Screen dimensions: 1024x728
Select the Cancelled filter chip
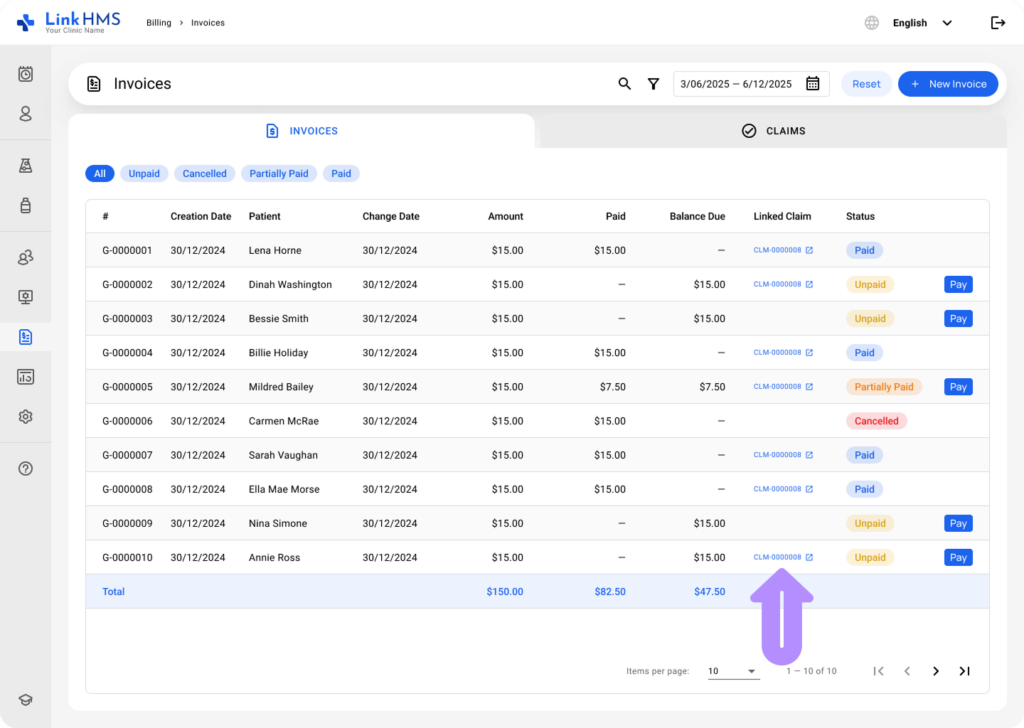point(204,174)
